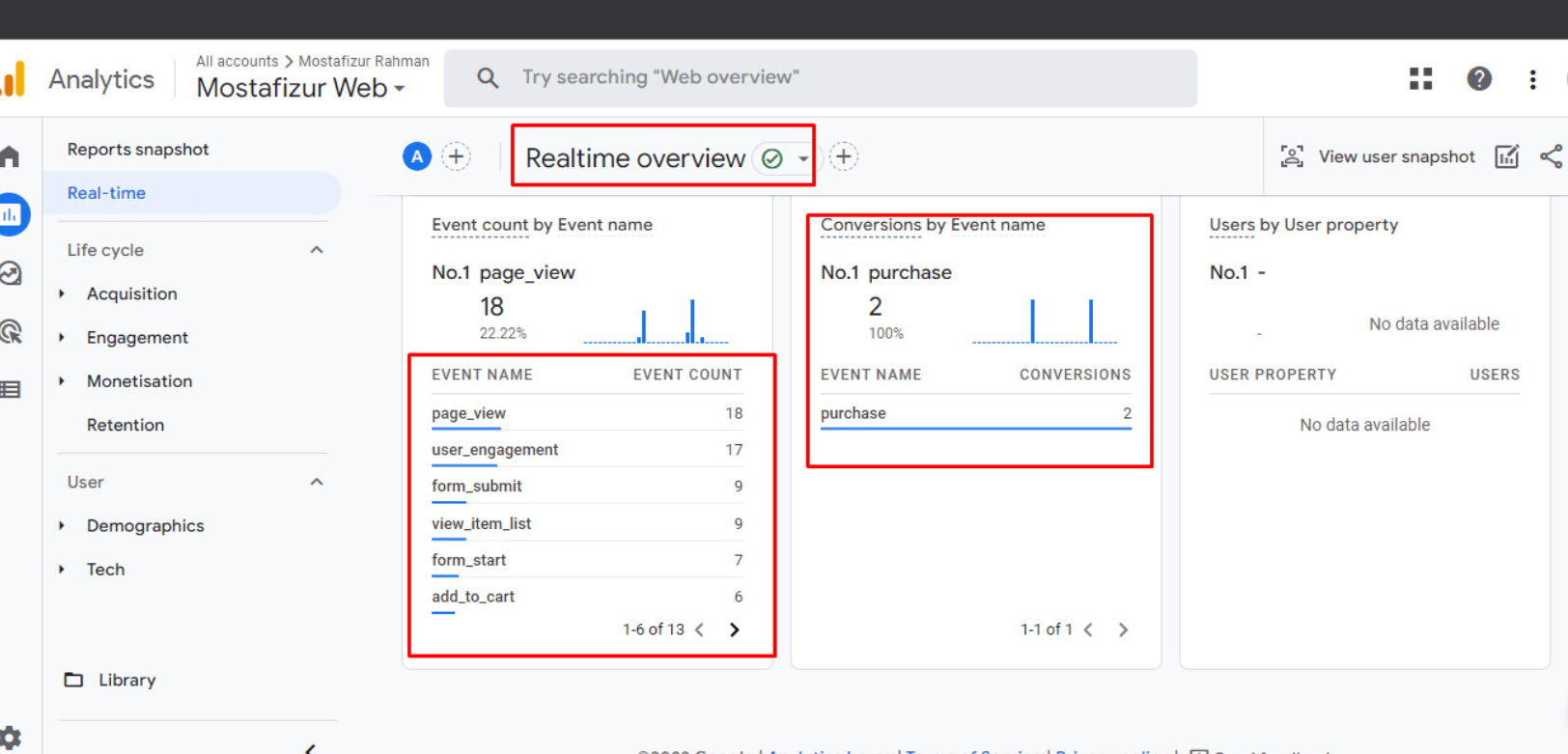Open the three-dot more options menu

tap(1532, 79)
